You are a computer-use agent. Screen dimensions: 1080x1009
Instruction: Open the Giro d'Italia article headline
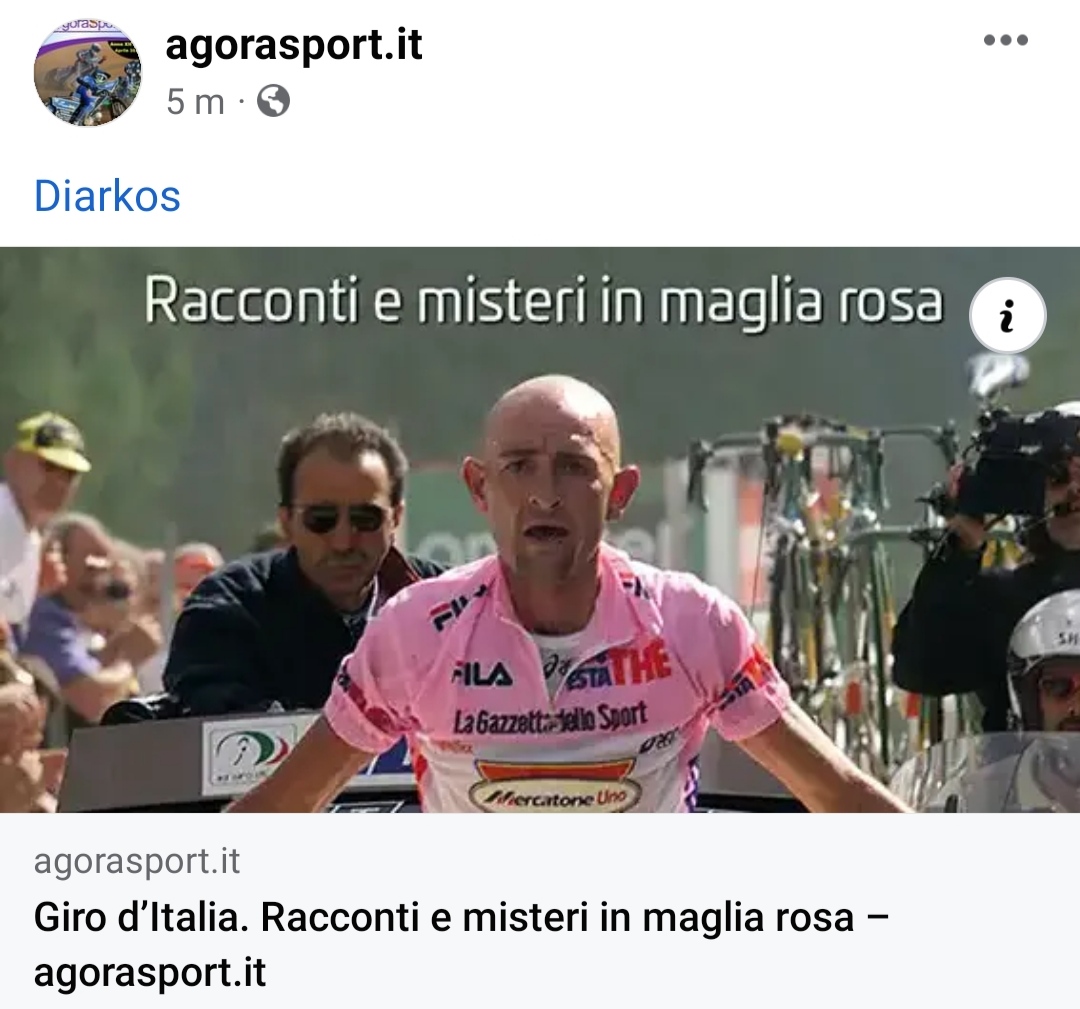[461, 944]
